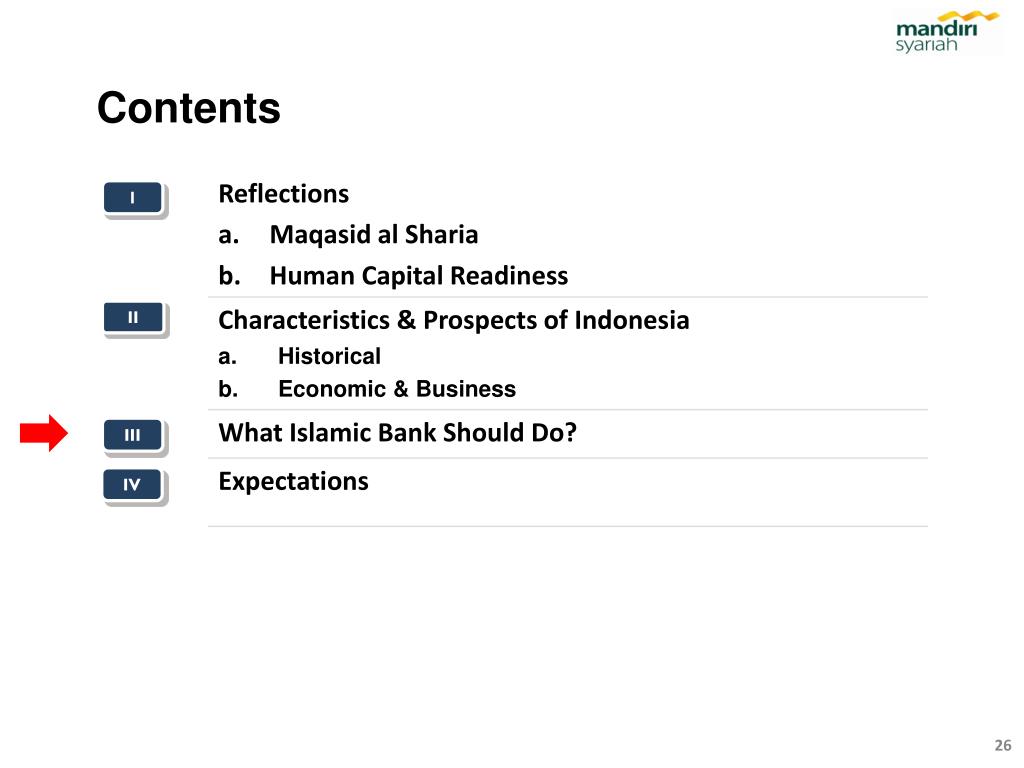Open the Expectations section
1024x768 pixels.
(x=293, y=482)
